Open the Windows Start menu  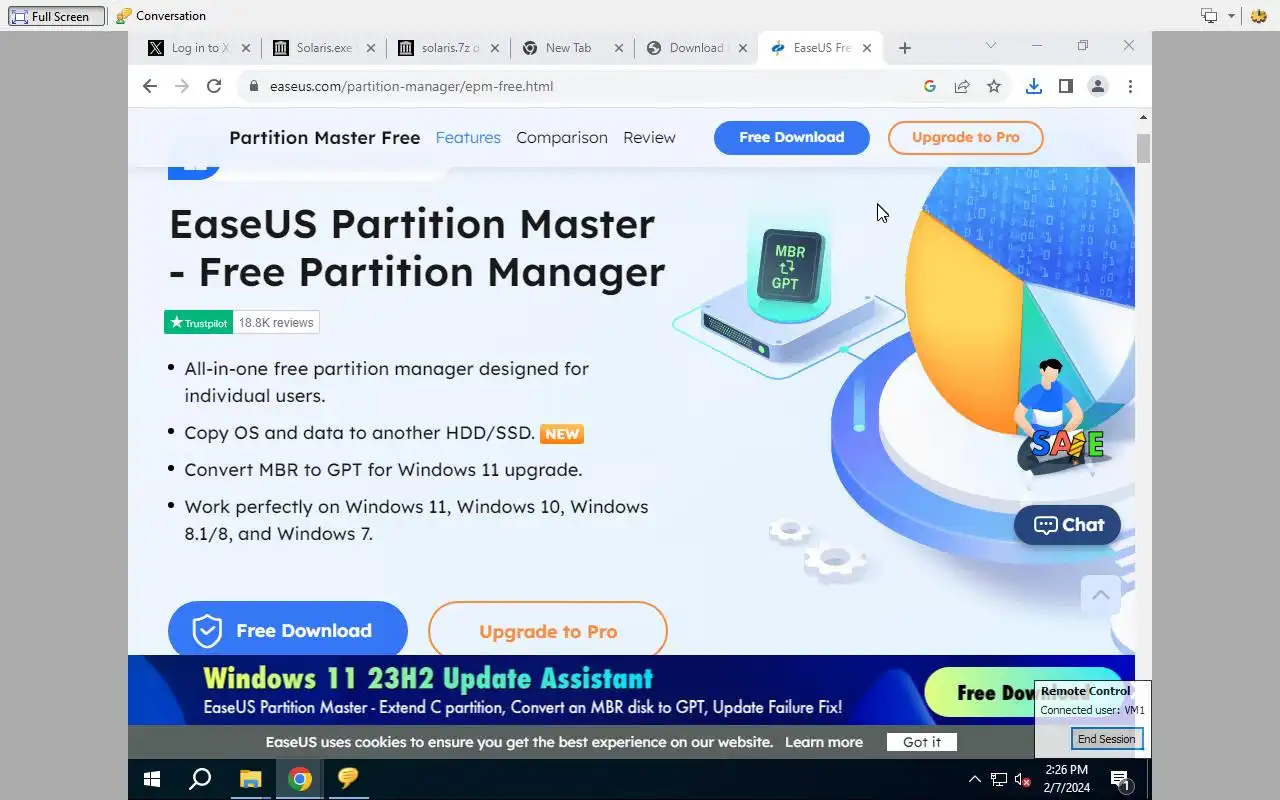tap(152, 779)
